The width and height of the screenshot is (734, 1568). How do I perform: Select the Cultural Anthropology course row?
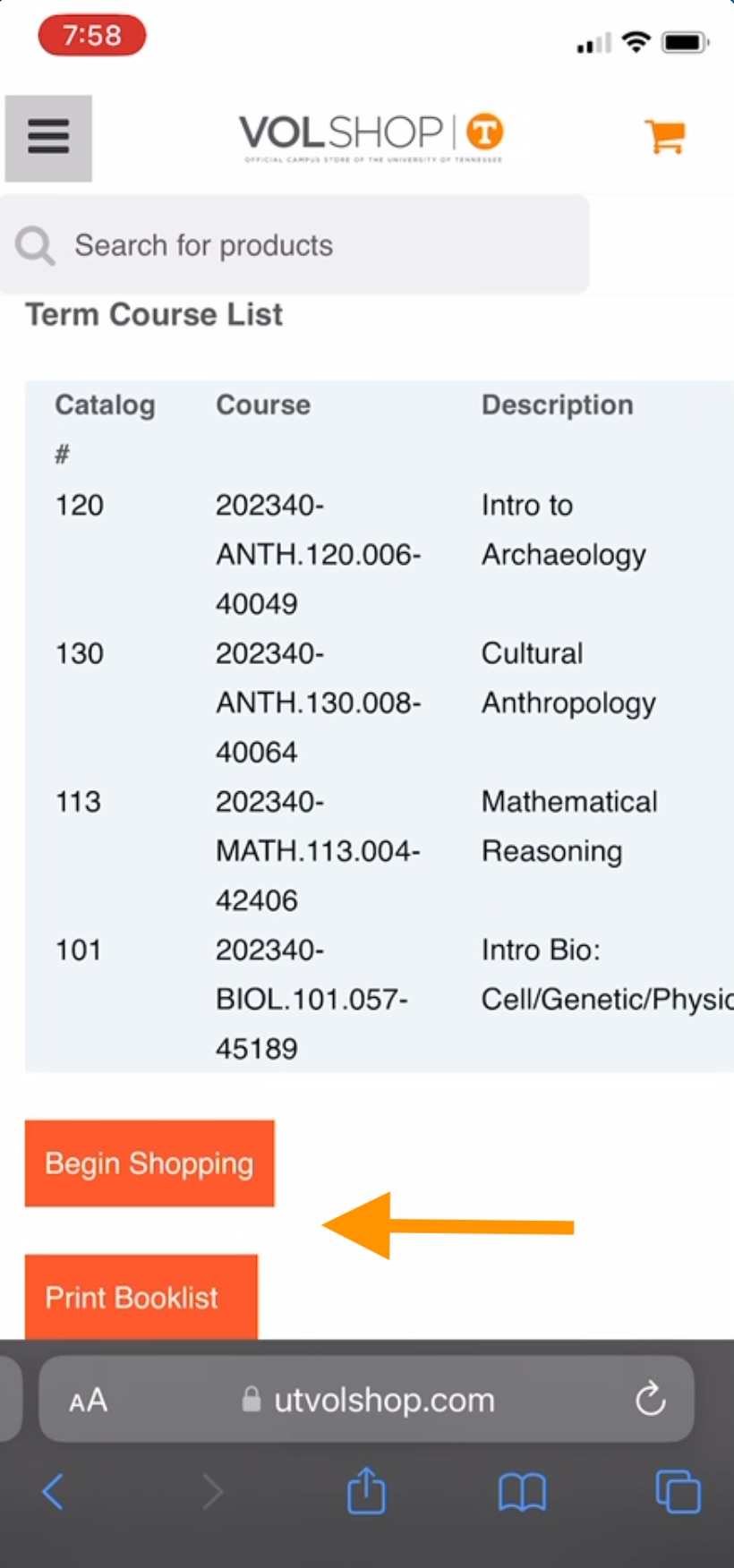click(x=380, y=703)
